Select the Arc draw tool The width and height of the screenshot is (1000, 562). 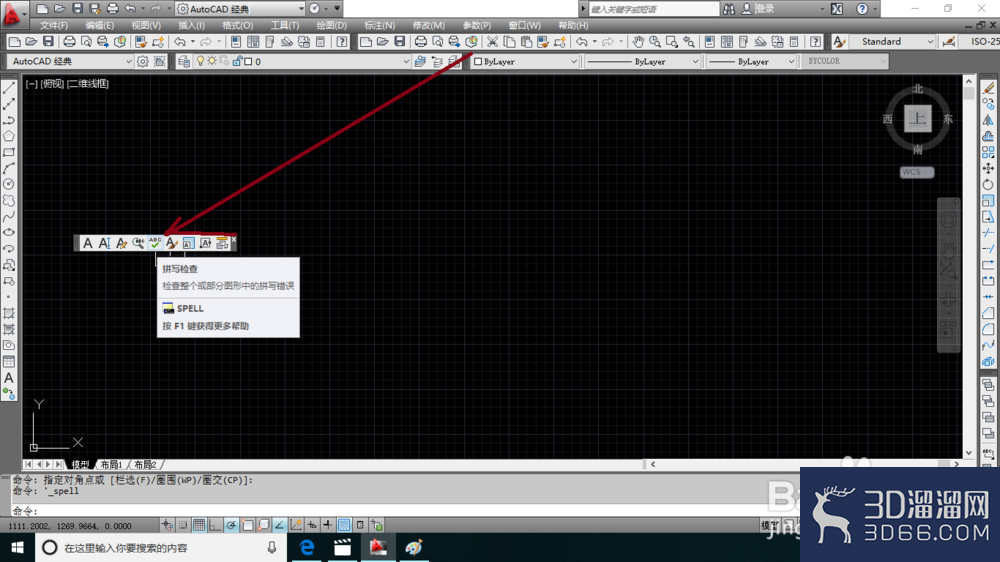pos(9,168)
